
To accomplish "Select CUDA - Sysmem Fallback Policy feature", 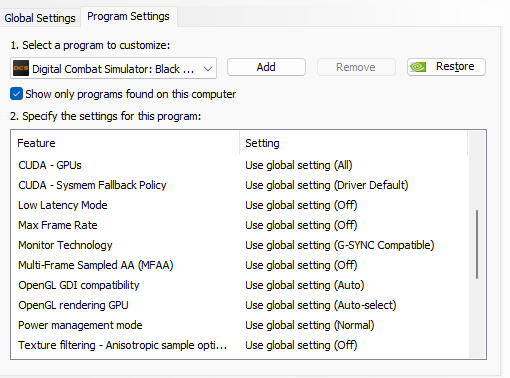I will pos(92,185).
